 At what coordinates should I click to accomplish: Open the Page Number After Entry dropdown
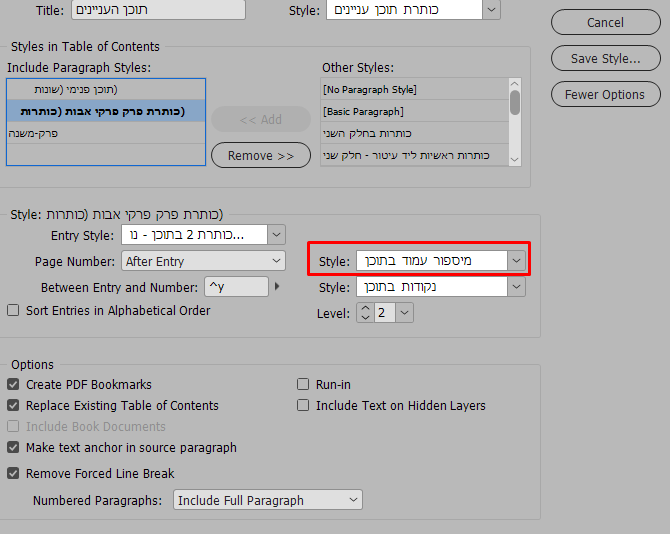pos(203,261)
